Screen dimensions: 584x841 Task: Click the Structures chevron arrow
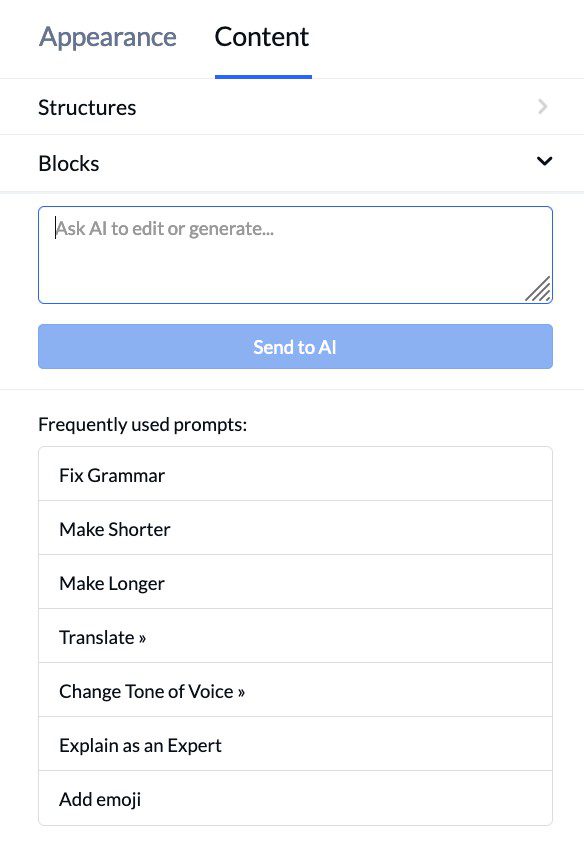[541, 107]
